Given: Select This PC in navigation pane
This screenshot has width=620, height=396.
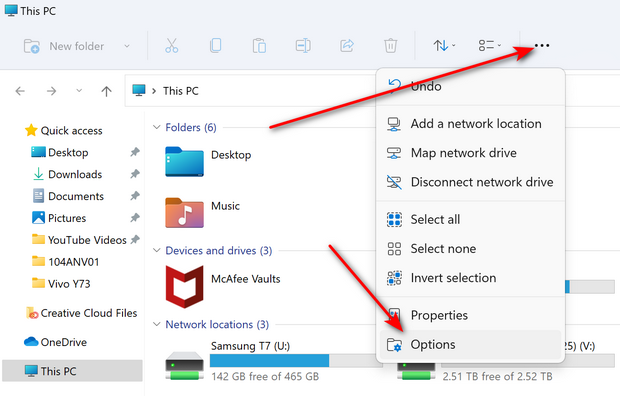Looking at the screenshot, I should 72,371.
